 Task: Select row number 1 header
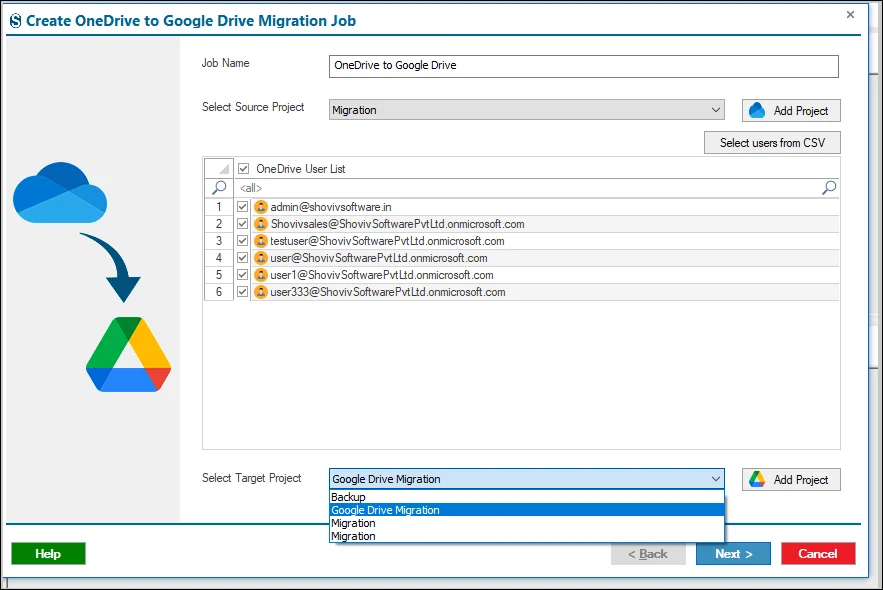[x=219, y=207]
